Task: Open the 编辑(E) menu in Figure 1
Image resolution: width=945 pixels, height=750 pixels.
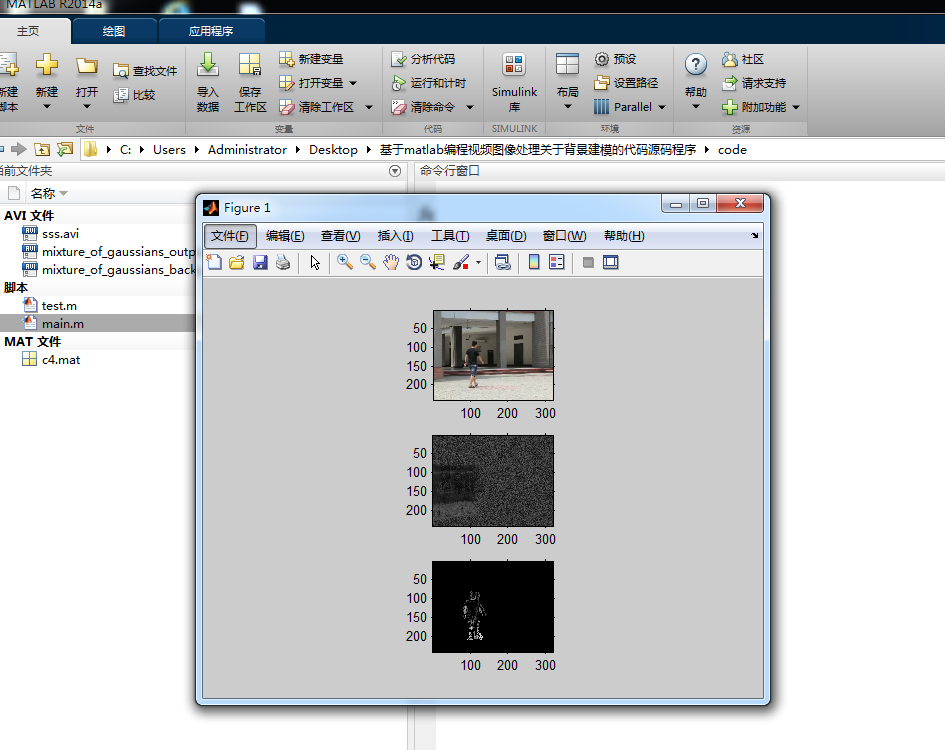Action: [x=285, y=236]
